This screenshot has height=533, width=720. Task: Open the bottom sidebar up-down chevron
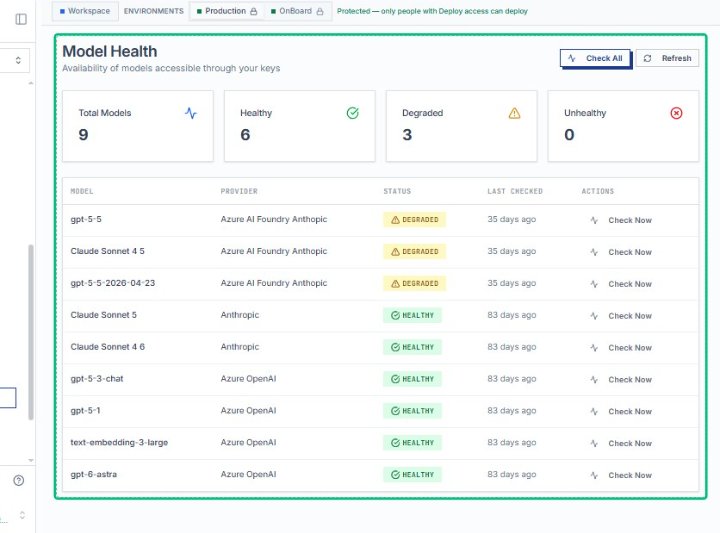click(x=22, y=515)
